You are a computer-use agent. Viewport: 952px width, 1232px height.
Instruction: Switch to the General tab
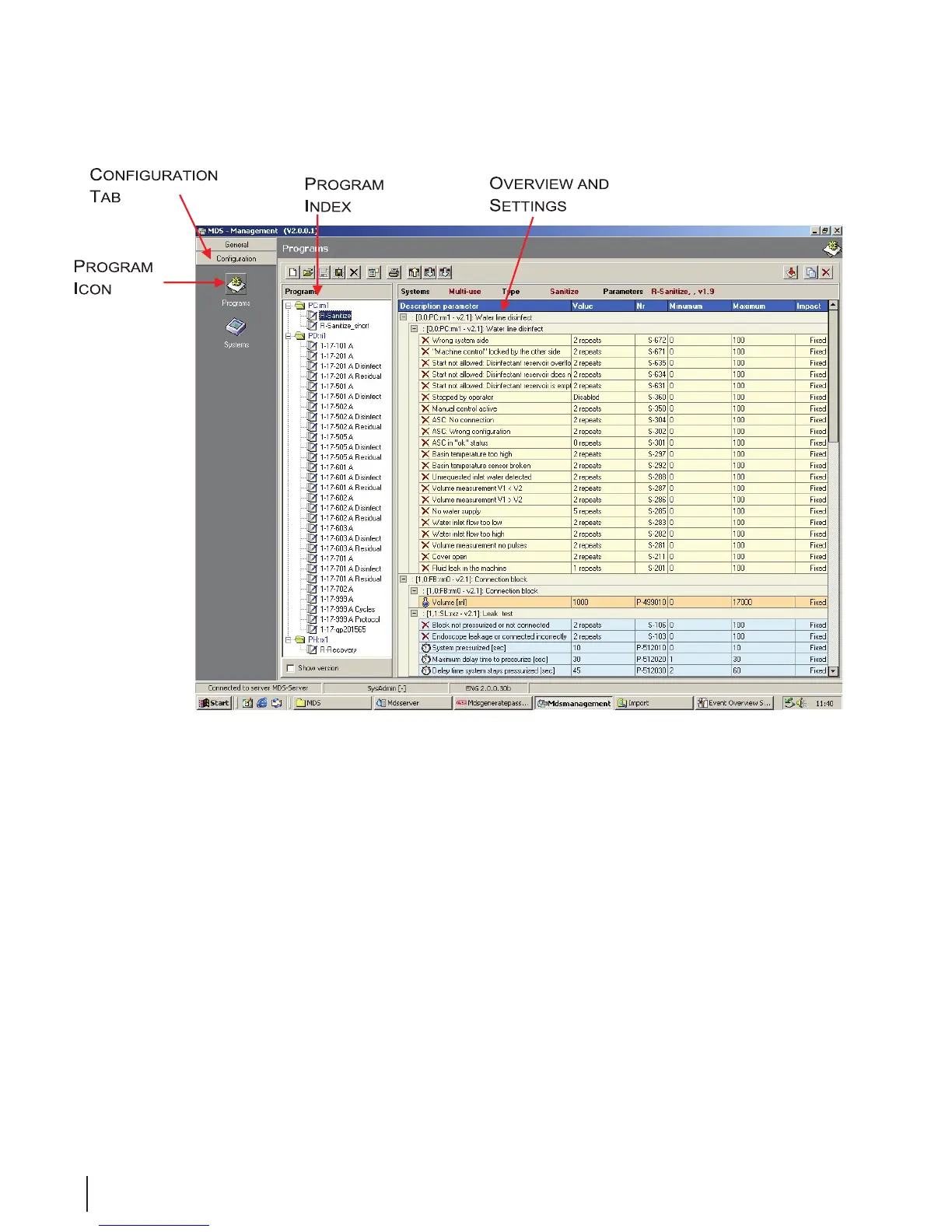click(x=236, y=244)
